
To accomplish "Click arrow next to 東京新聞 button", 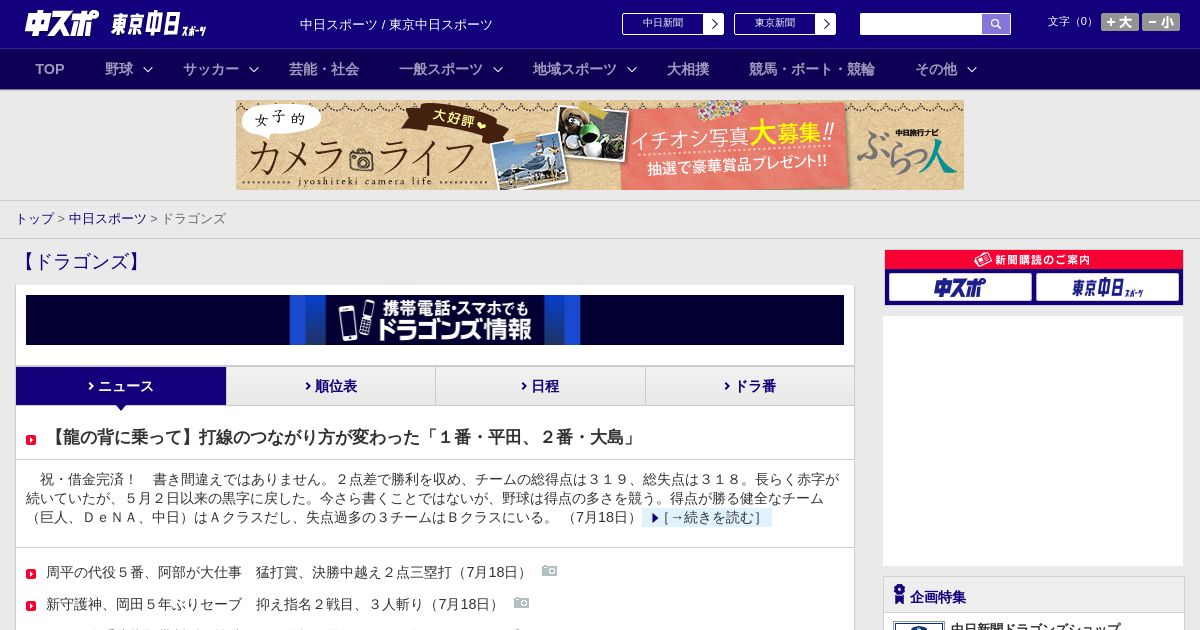I will point(826,24).
